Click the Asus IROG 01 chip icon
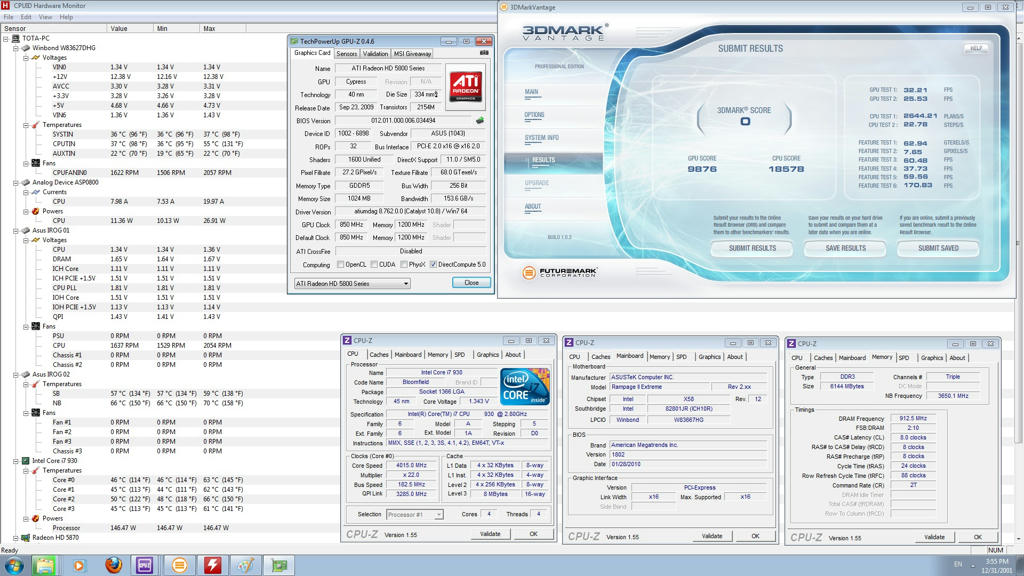The height and width of the screenshot is (576, 1024). click(x=26, y=231)
